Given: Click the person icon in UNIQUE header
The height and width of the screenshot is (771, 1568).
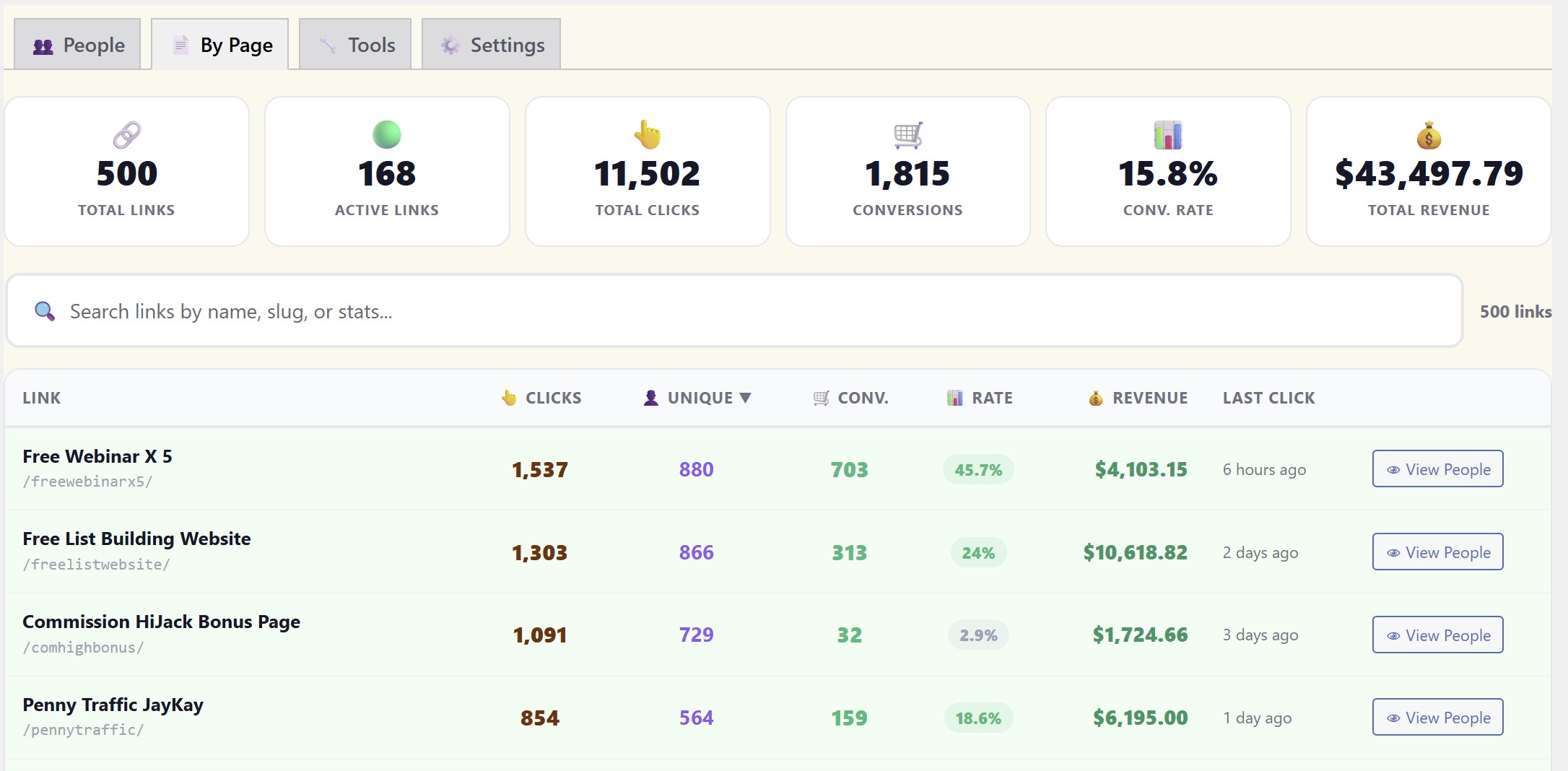Looking at the screenshot, I should click(651, 398).
